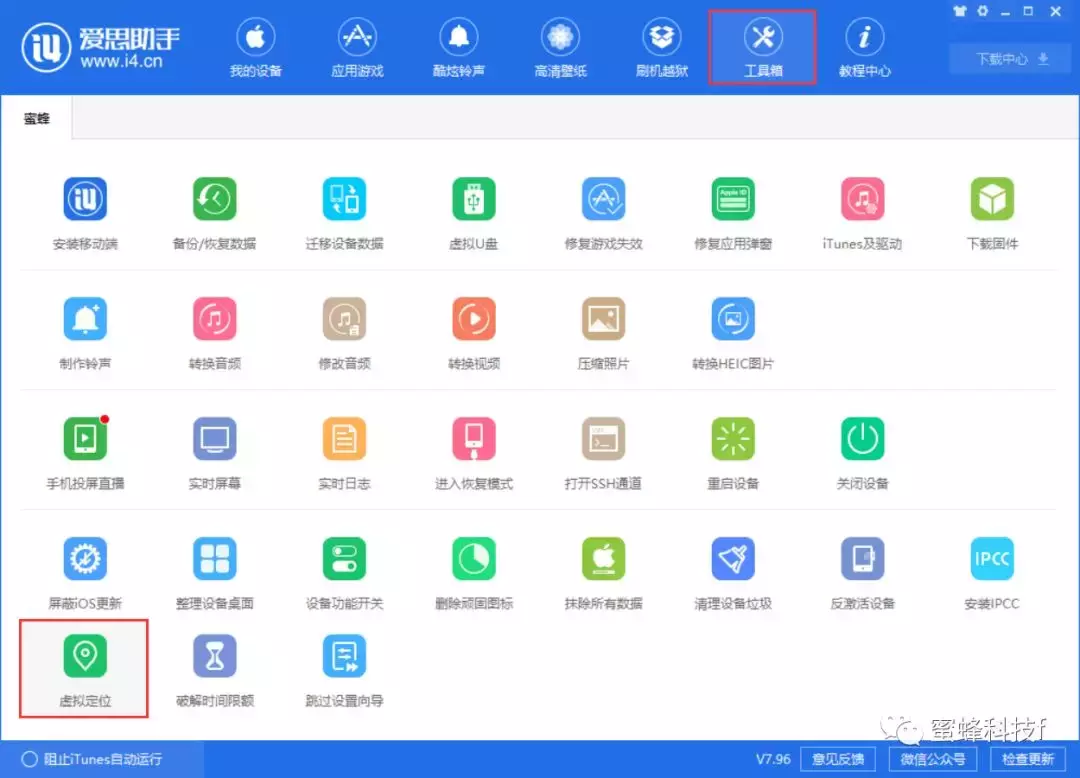Open the 虚拟U盘 tool
Screen dimensions: 1080x778
tap(473, 200)
